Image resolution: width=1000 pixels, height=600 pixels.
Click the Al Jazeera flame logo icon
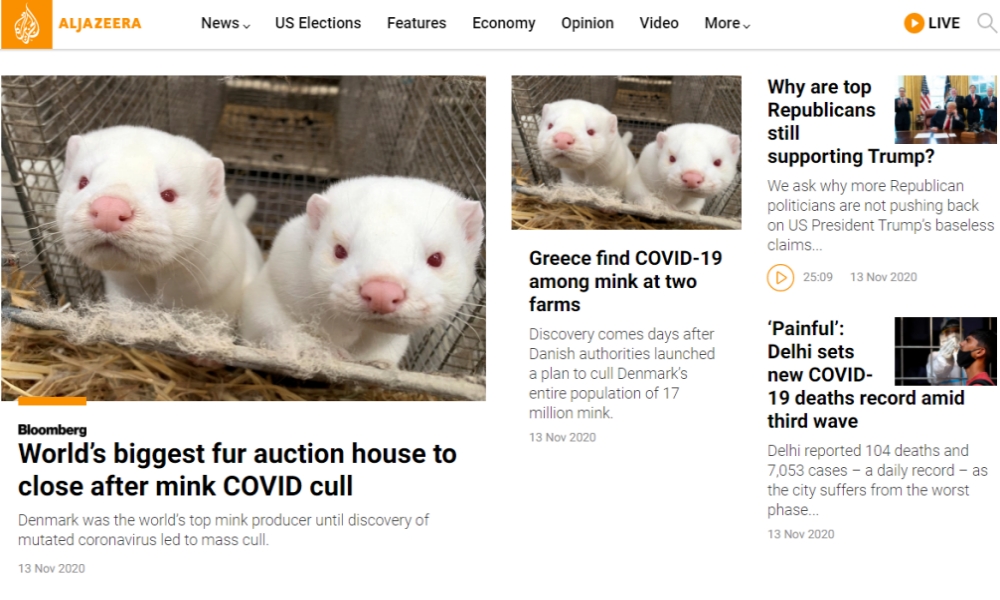[x=26, y=24]
